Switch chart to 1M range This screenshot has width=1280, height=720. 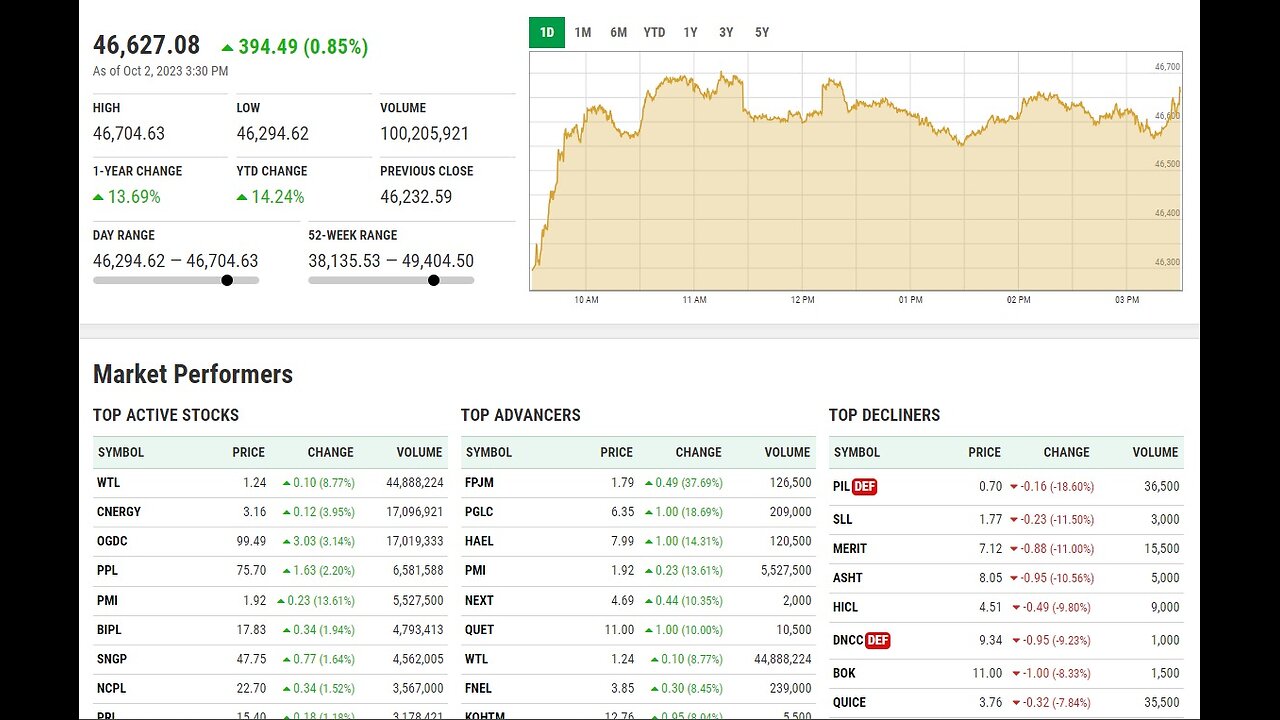(x=583, y=32)
